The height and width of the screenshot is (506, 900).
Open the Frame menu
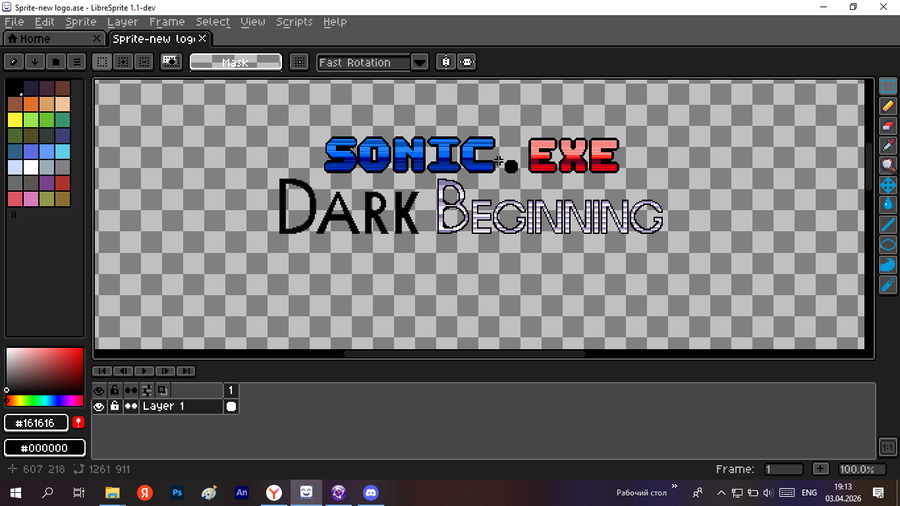(166, 22)
